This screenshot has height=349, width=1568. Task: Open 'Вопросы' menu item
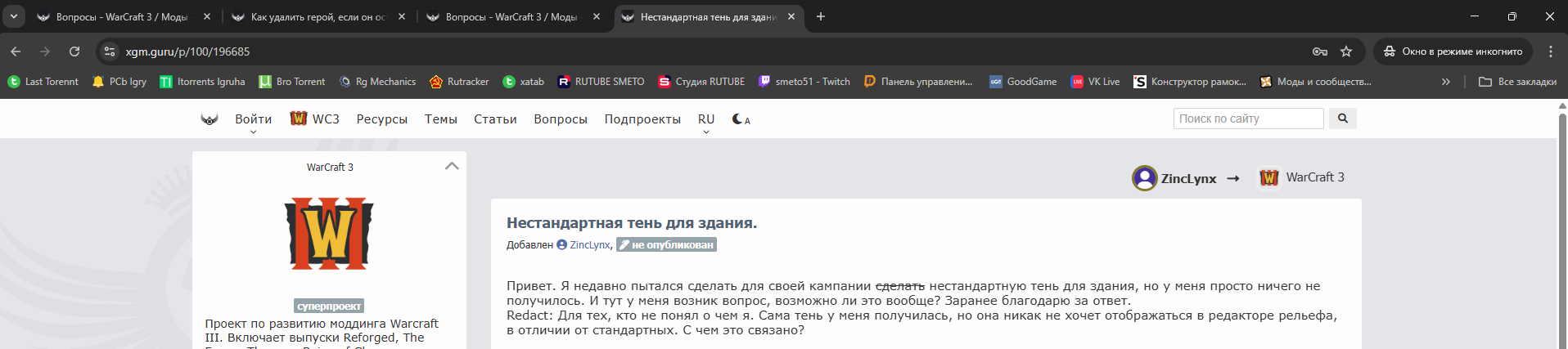[x=561, y=119]
